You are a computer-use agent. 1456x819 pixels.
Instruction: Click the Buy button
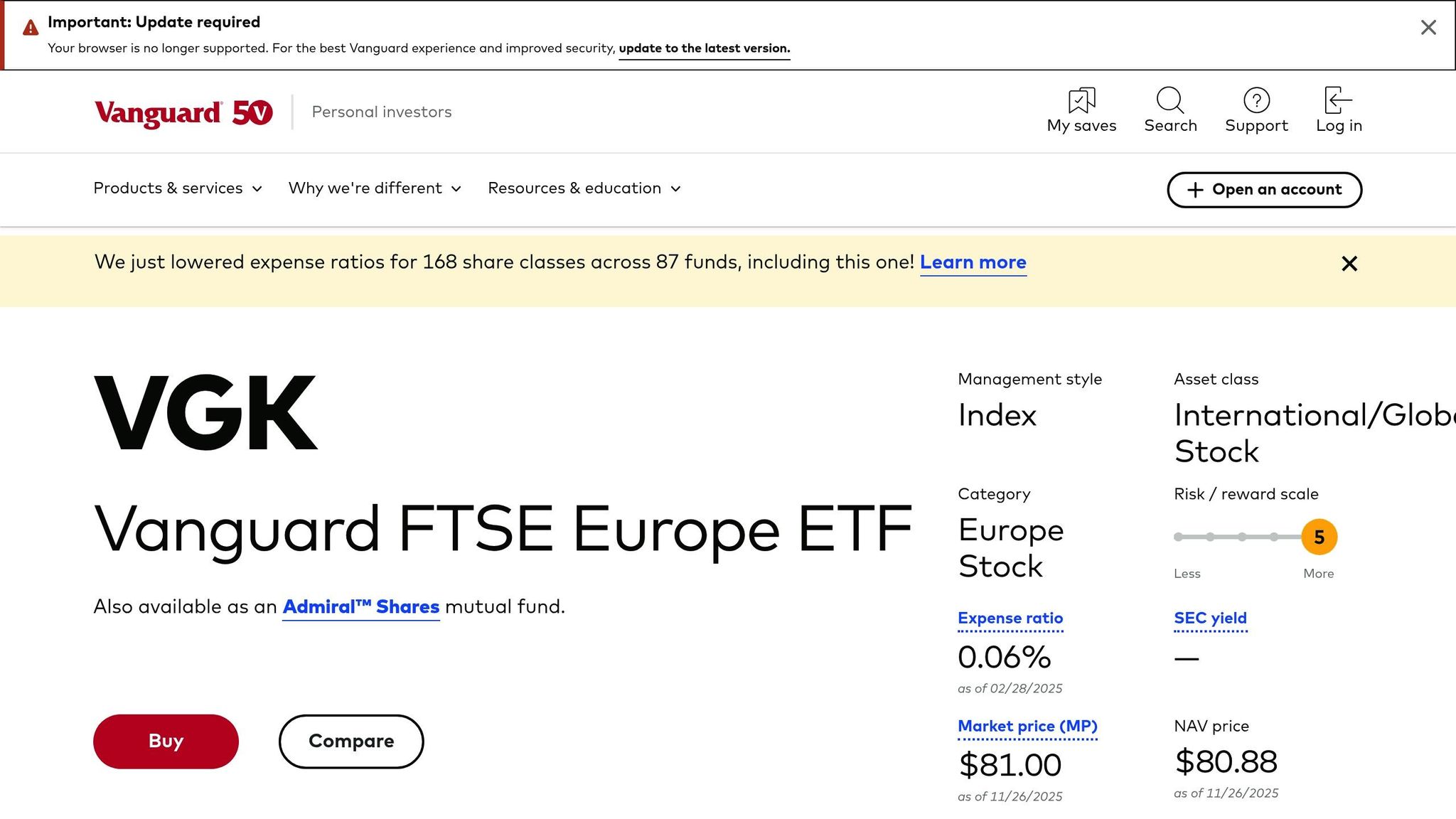(165, 741)
